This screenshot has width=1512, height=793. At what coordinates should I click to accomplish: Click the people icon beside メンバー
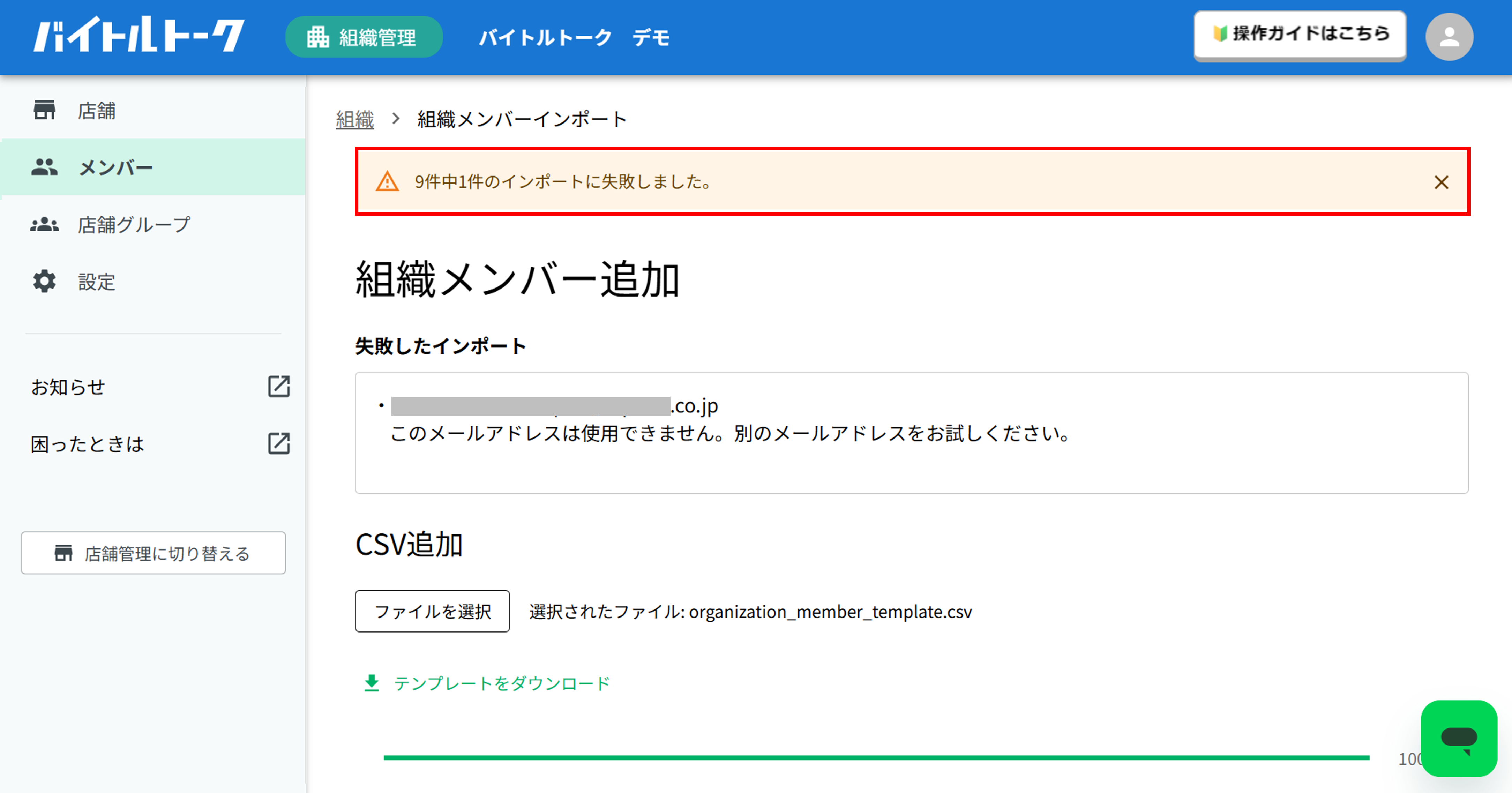(x=45, y=167)
